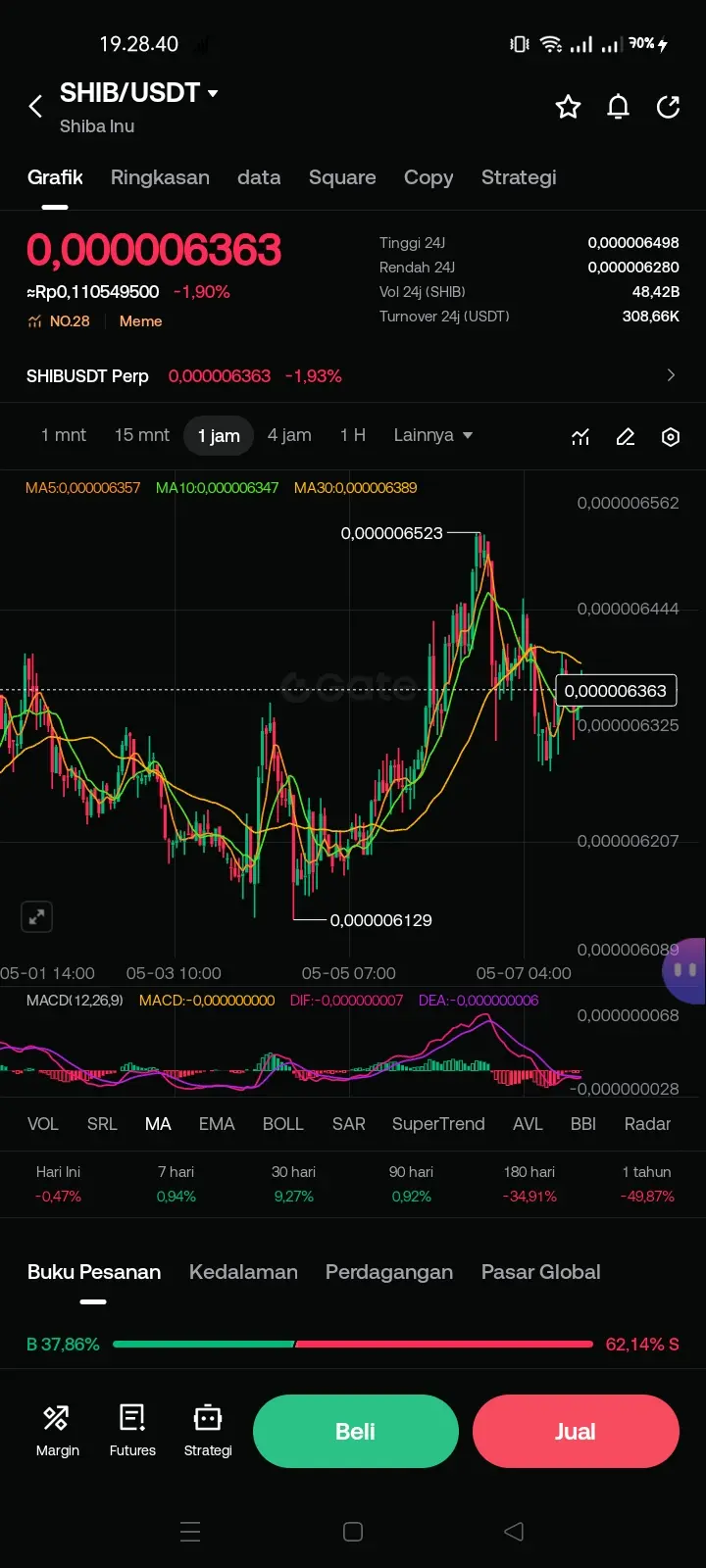Tap the 180 hari -34,91% value
Image resolution: width=706 pixels, height=1568 pixels.
click(x=529, y=1197)
